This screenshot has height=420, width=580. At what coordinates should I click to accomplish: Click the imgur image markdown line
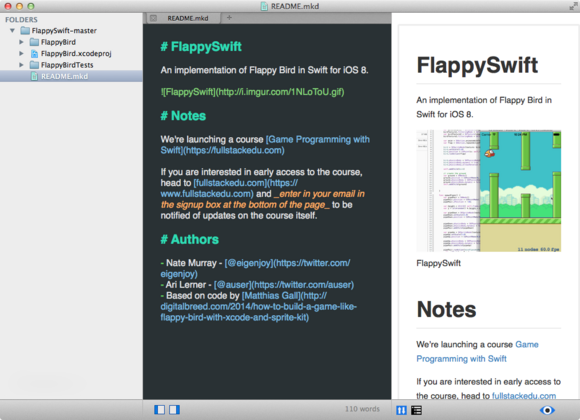(x=253, y=92)
